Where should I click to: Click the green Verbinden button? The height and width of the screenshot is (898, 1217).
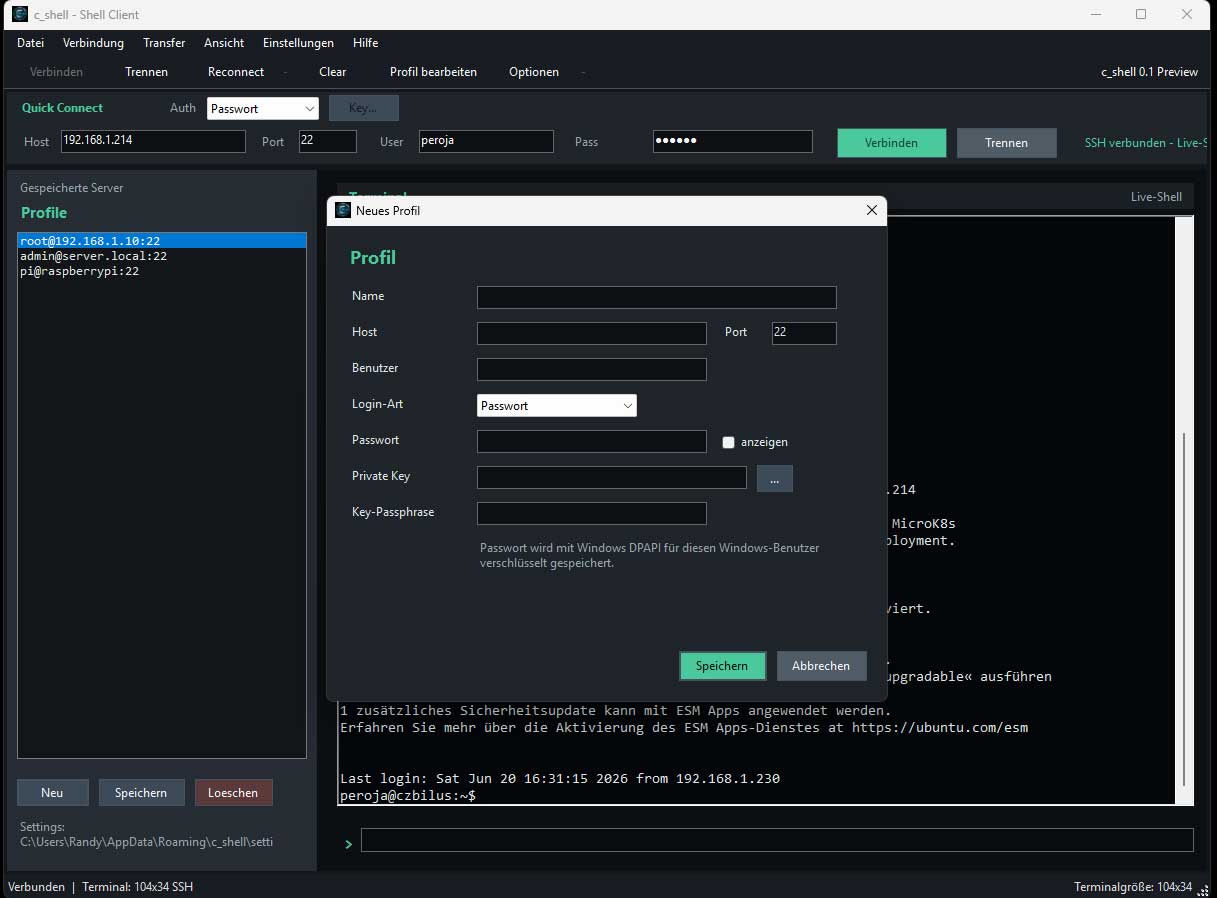pyautogui.click(x=891, y=143)
